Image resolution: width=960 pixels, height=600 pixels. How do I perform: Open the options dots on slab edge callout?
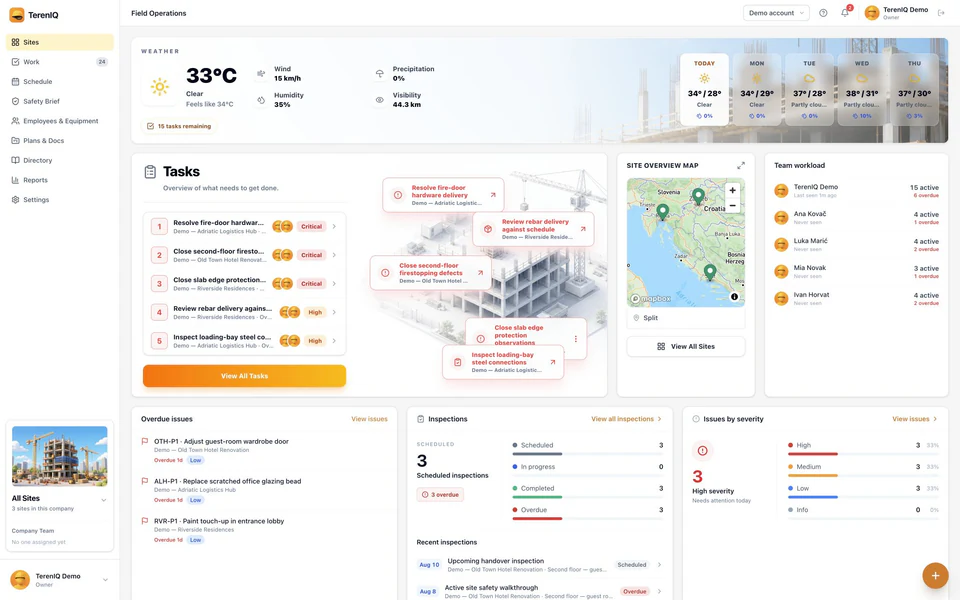pos(576,339)
